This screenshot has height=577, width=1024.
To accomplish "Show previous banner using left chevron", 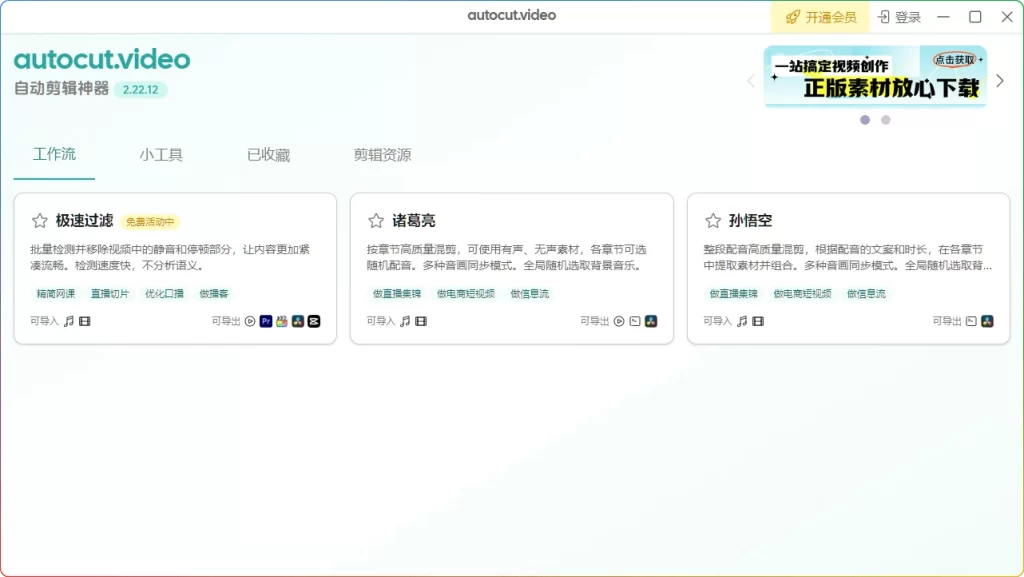I will pos(751,81).
